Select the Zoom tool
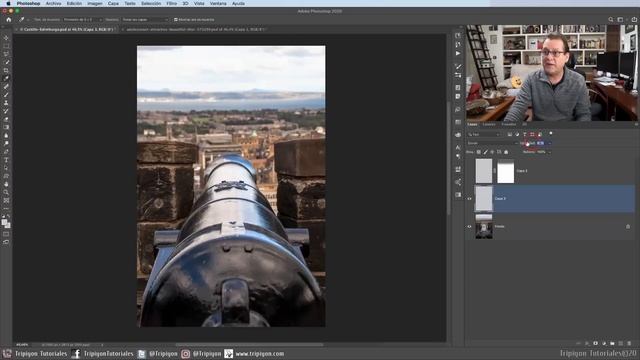The height and width of the screenshot is (360, 640). [x=6, y=193]
